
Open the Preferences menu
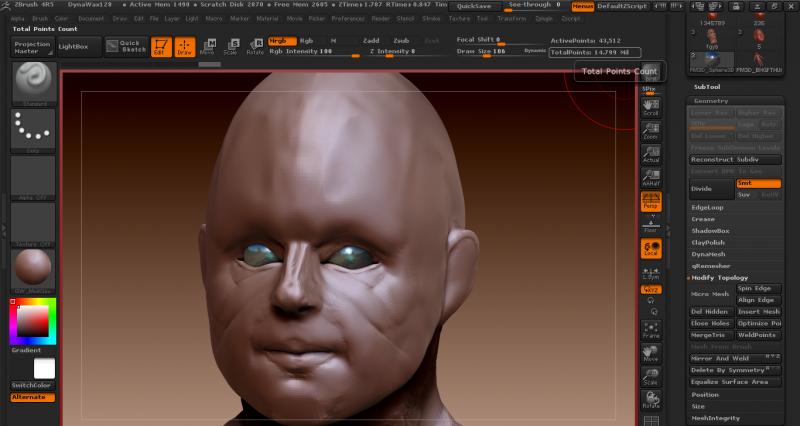pyautogui.click(x=348, y=18)
